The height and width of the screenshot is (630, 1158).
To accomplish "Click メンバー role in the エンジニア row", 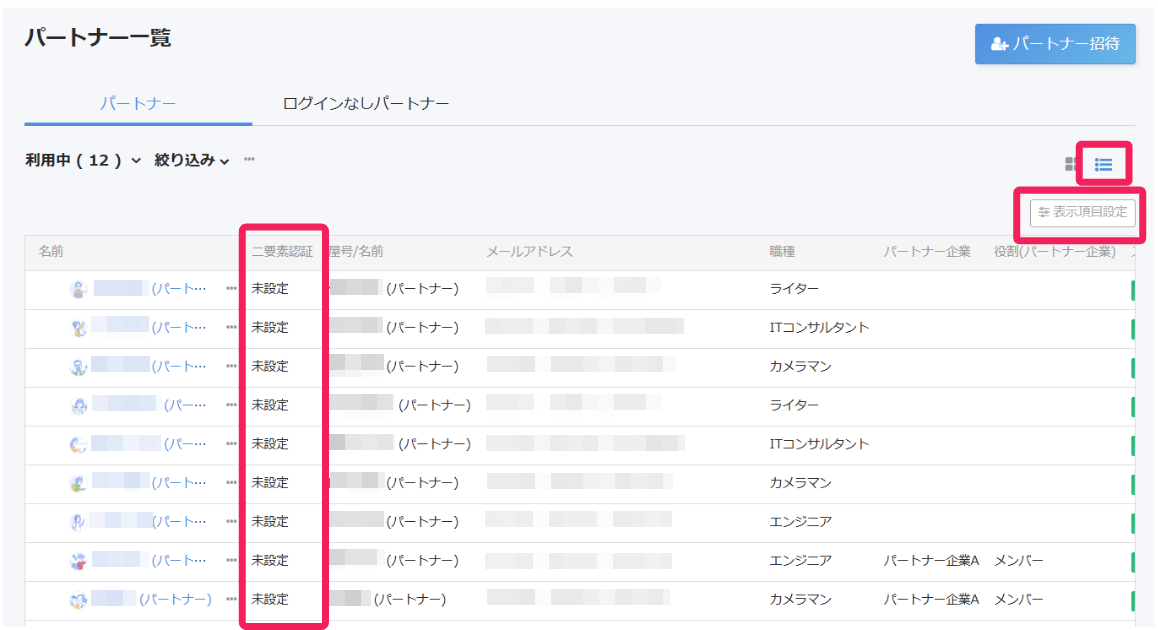I will pos(1018,561).
